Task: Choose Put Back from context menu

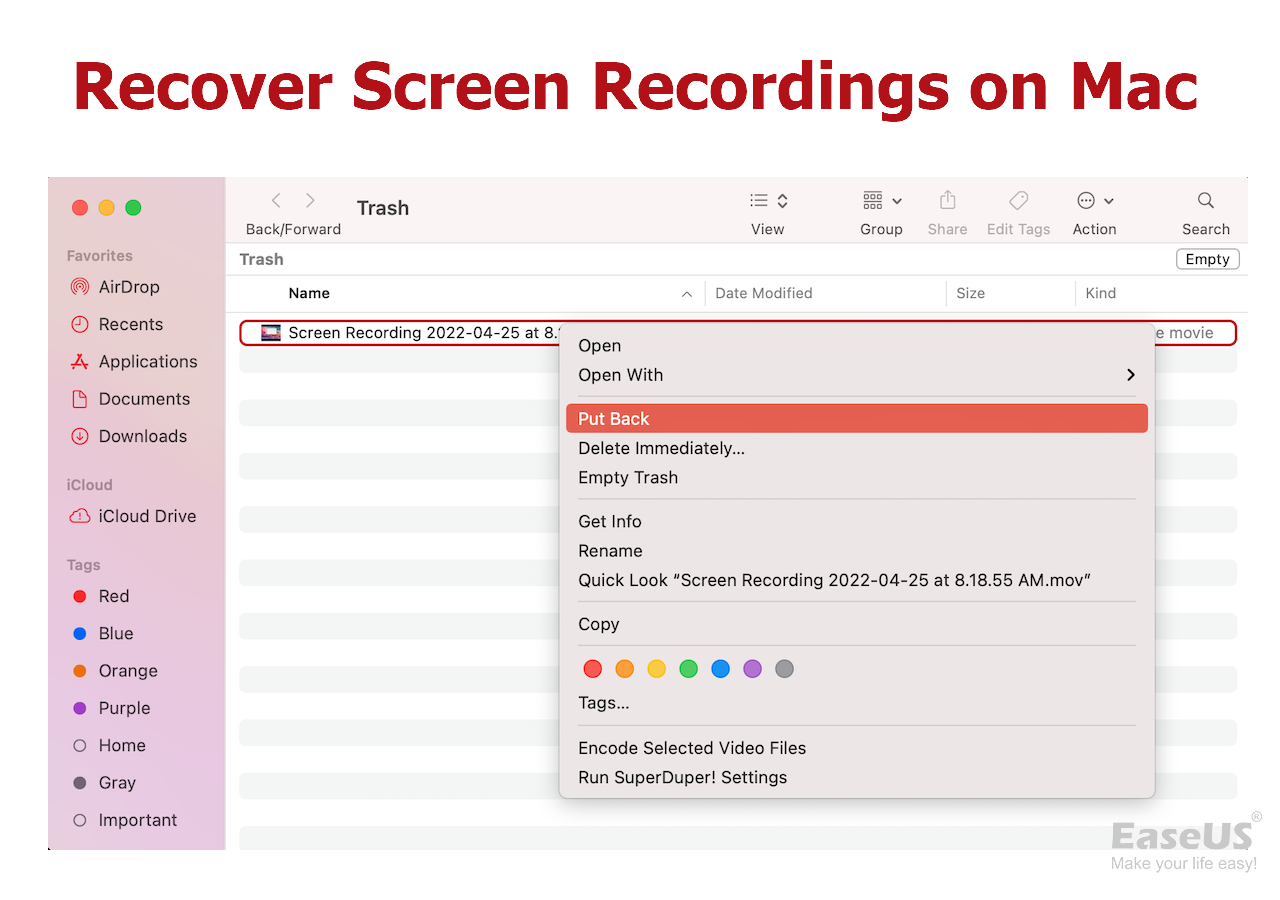Action: click(x=614, y=419)
